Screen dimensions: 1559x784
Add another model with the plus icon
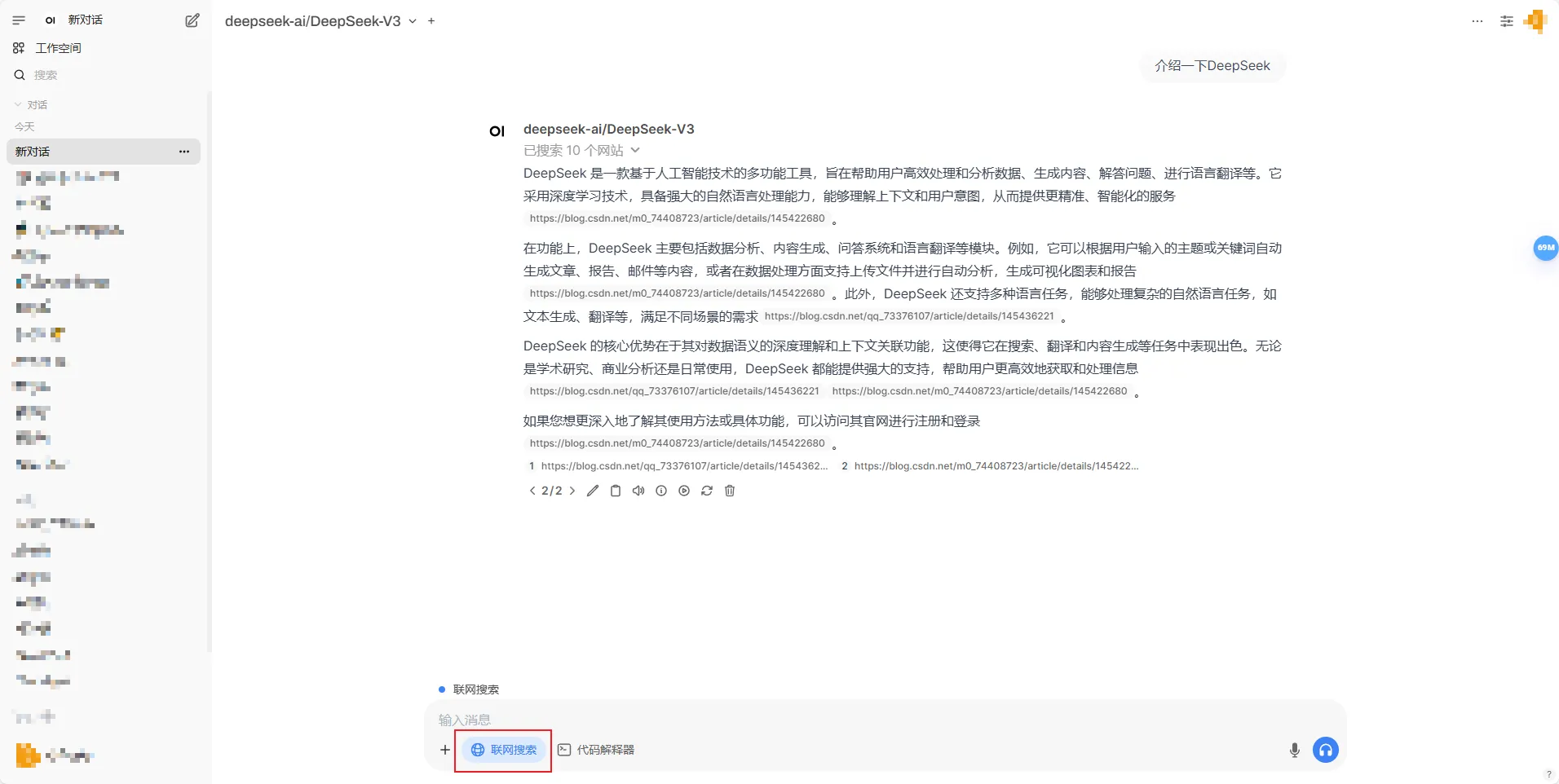pos(431,21)
